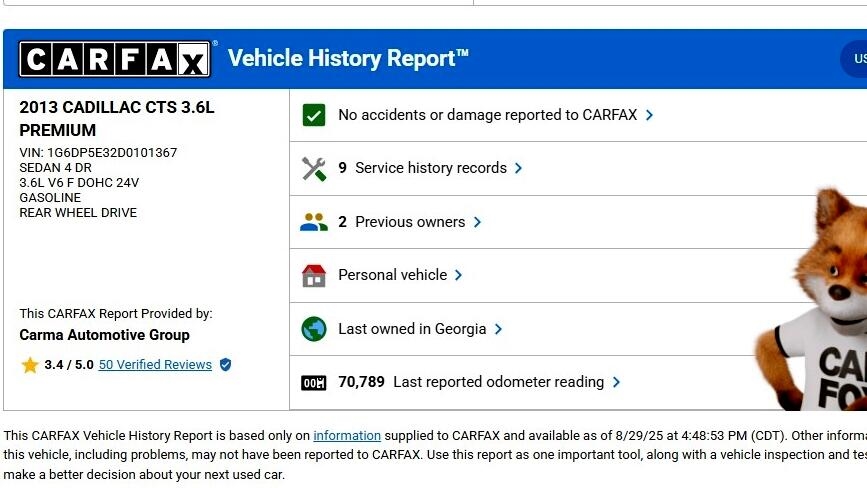Screen dimensions: 867x488
Task: Open the information link in disclaimer
Action: [347, 436]
